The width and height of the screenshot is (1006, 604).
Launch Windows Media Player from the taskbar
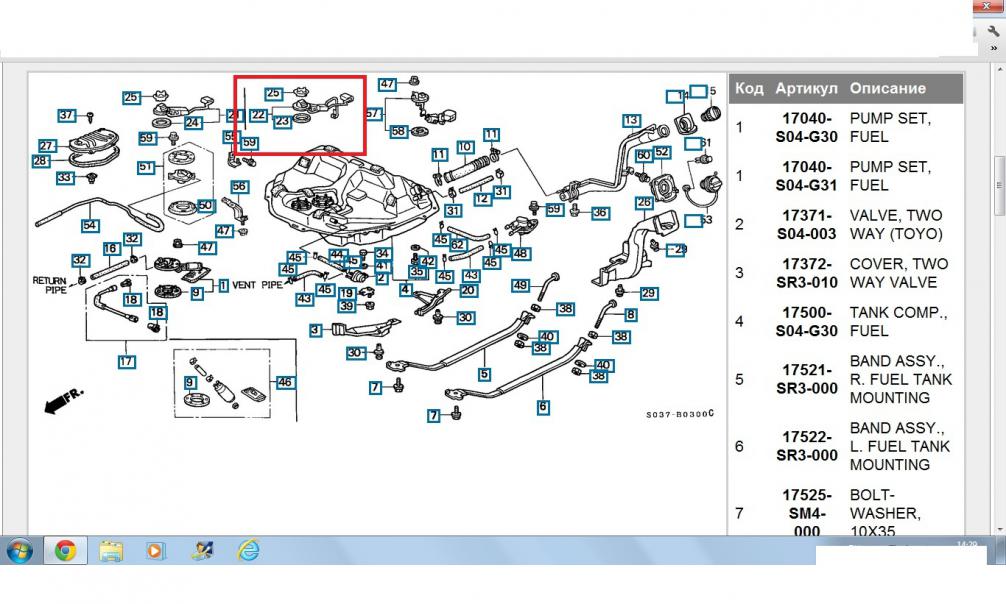155,551
